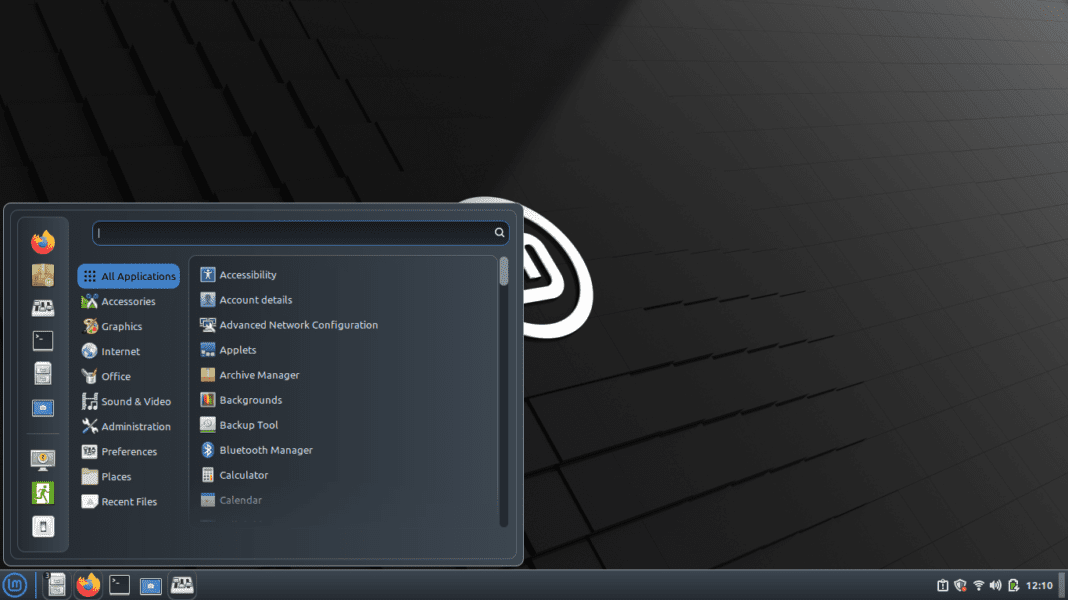Open the Files manager sidebar icon
The height and width of the screenshot is (600, 1068).
pos(42,374)
